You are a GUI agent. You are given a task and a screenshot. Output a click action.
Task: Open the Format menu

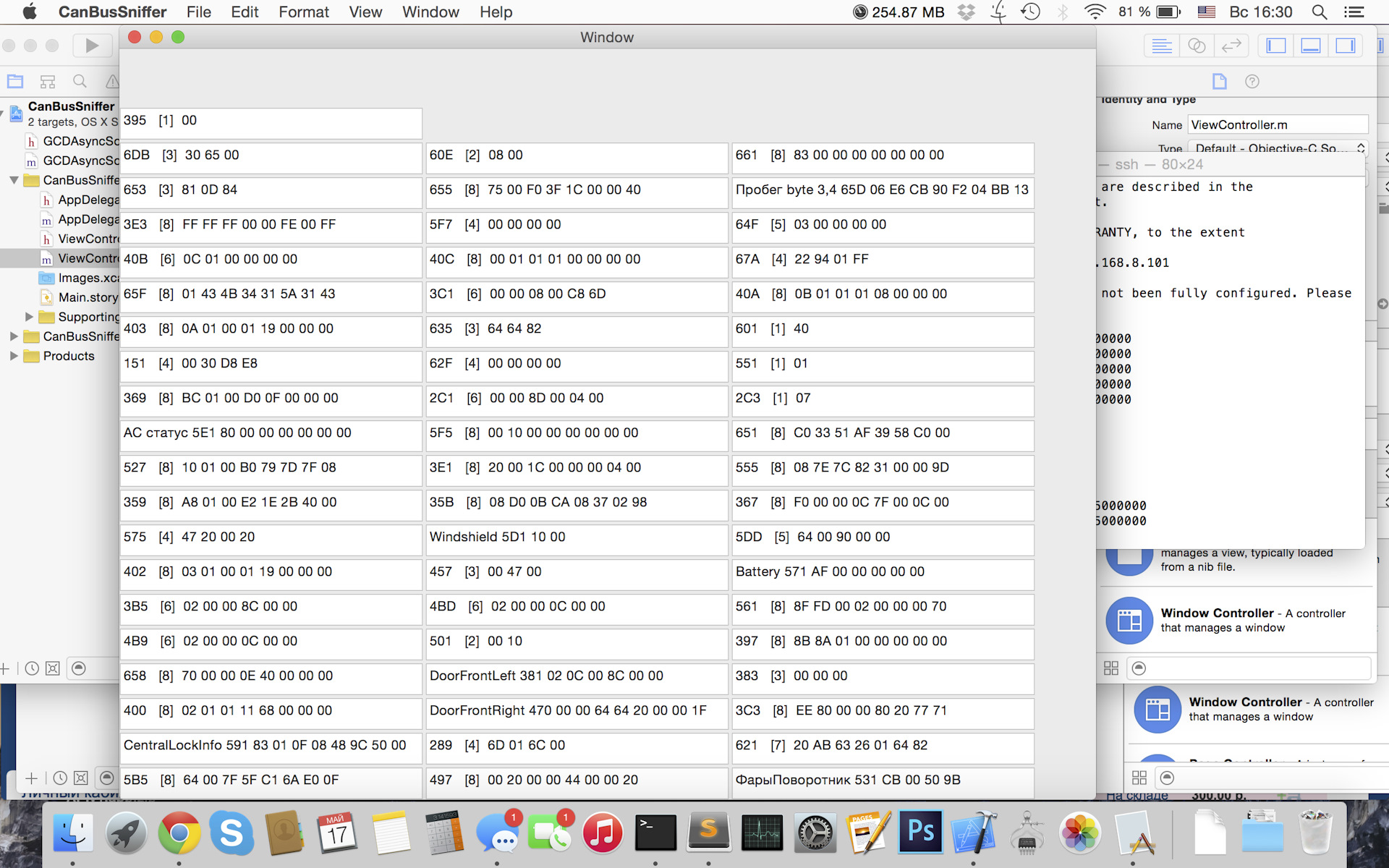click(303, 12)
